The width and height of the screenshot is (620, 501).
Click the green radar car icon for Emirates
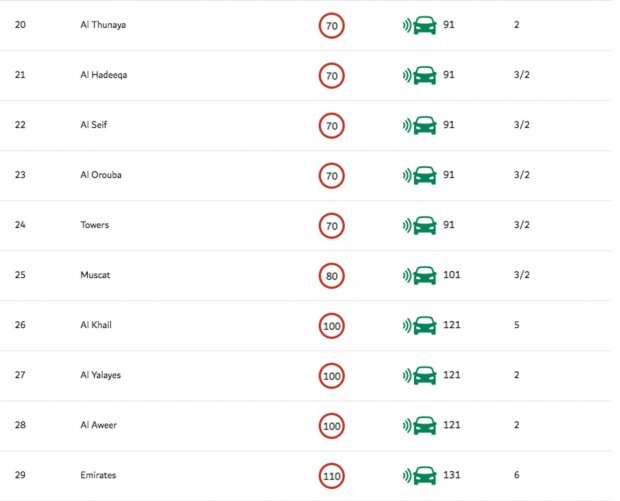tap(420, 475)
